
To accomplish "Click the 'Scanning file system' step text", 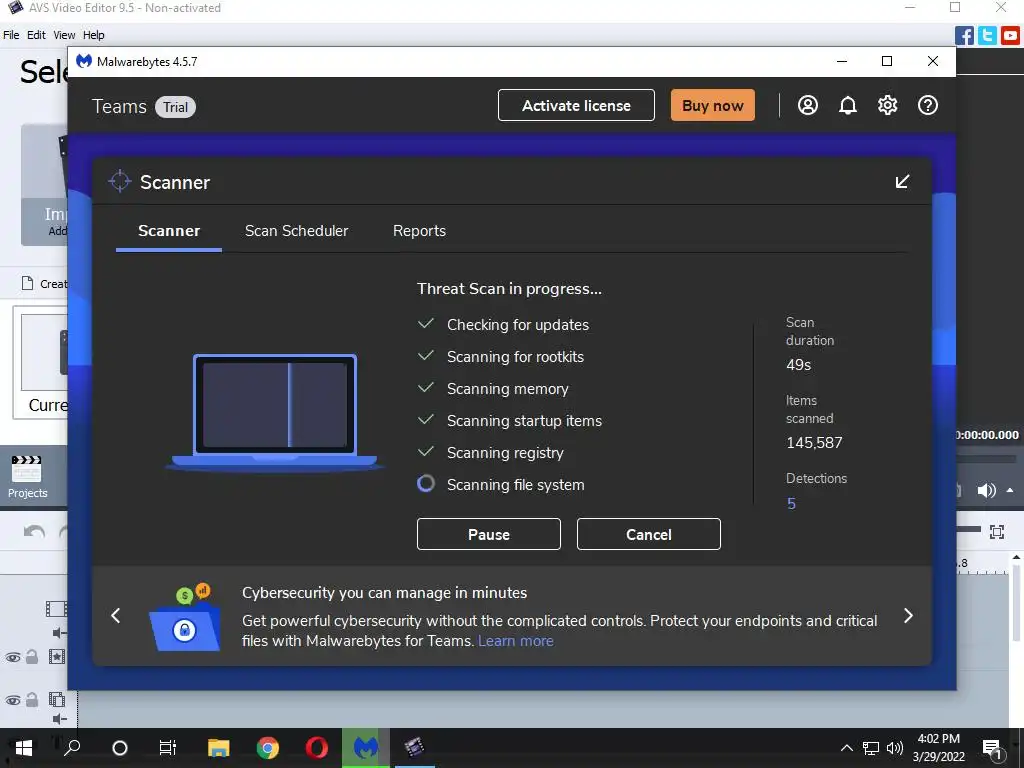I will click(x=515, y=485).
